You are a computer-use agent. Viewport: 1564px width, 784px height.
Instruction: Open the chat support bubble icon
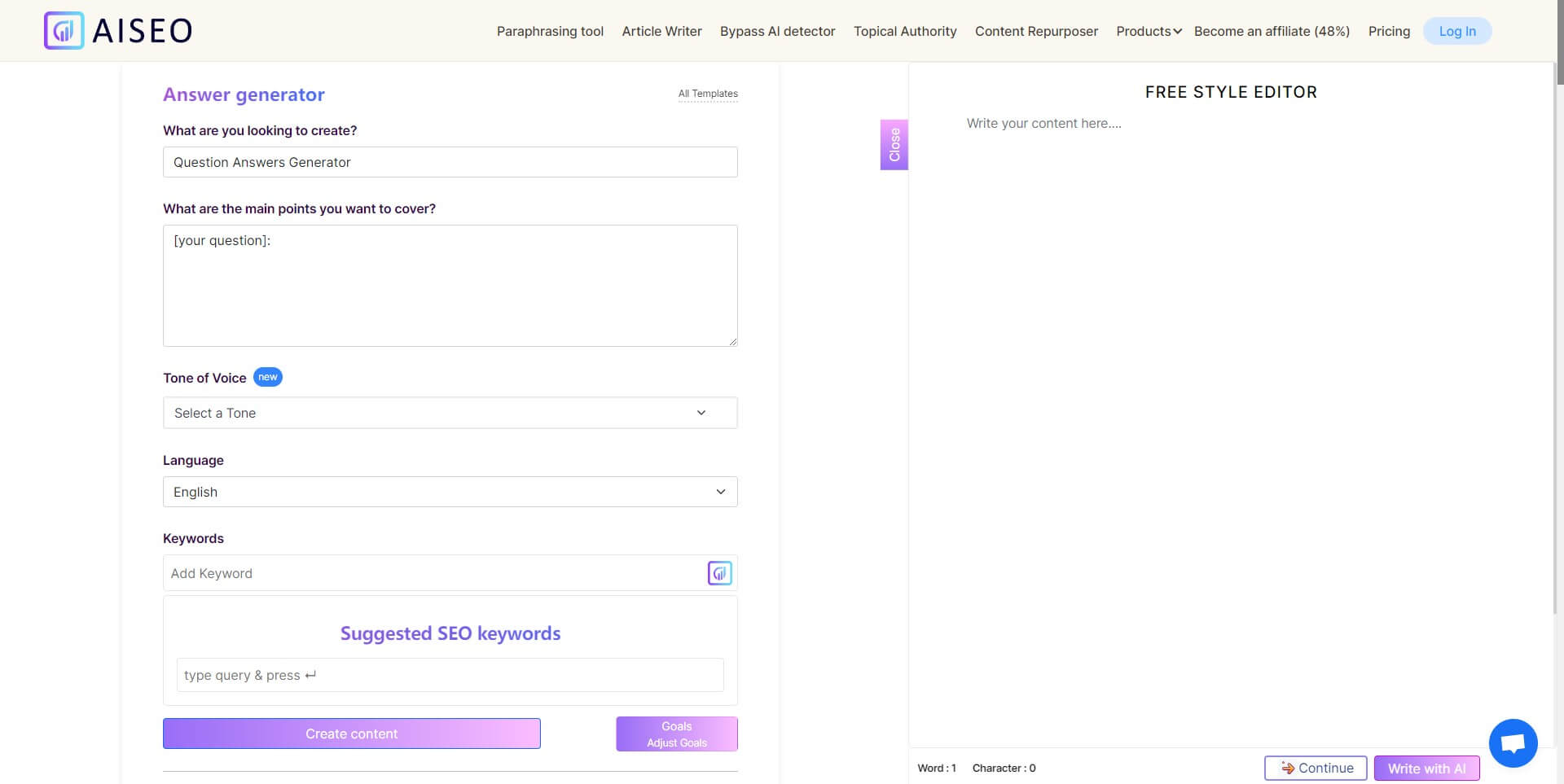[1513, 742]
